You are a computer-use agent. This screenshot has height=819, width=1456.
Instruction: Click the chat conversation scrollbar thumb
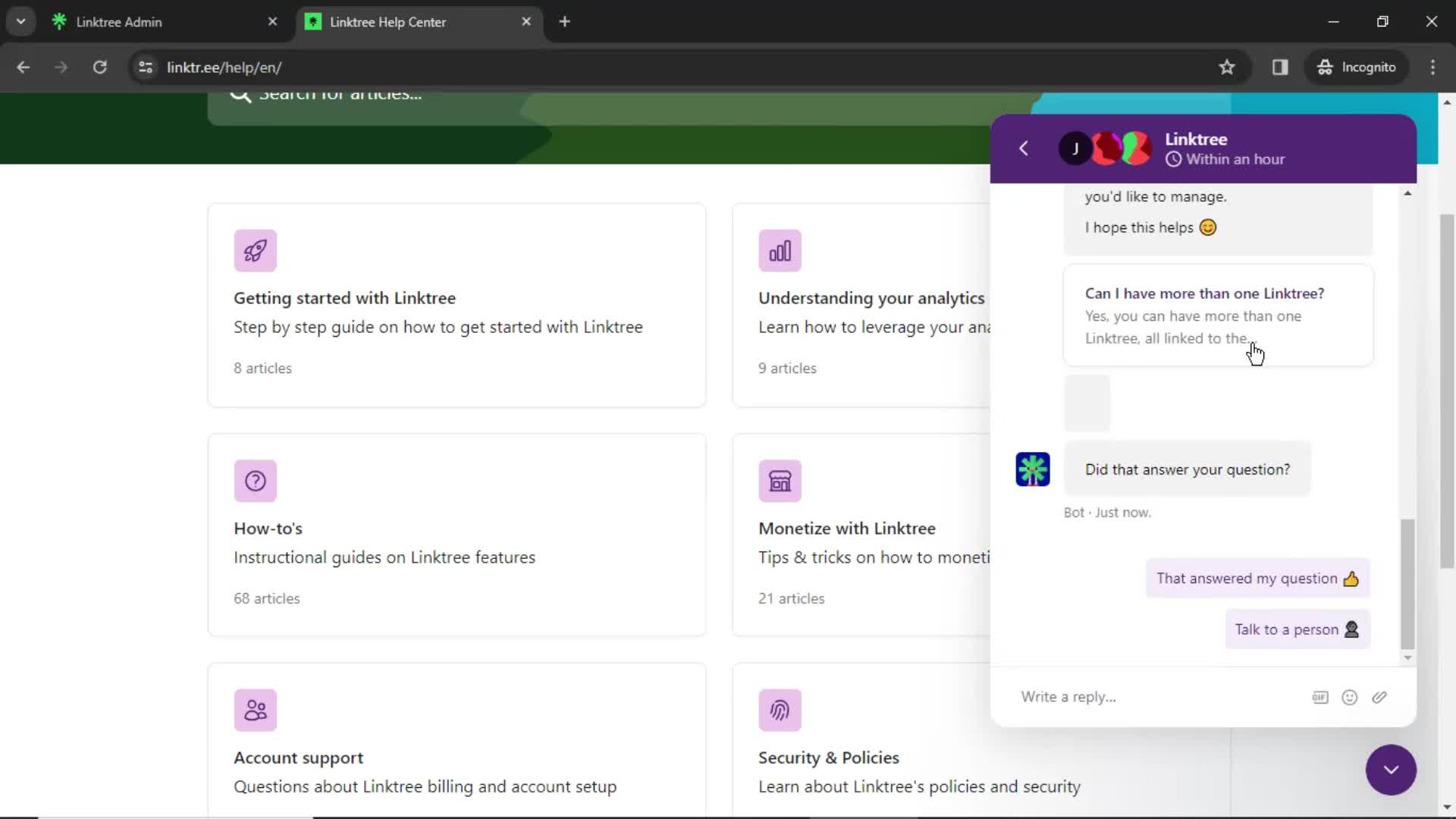(x=1408, y=584)
